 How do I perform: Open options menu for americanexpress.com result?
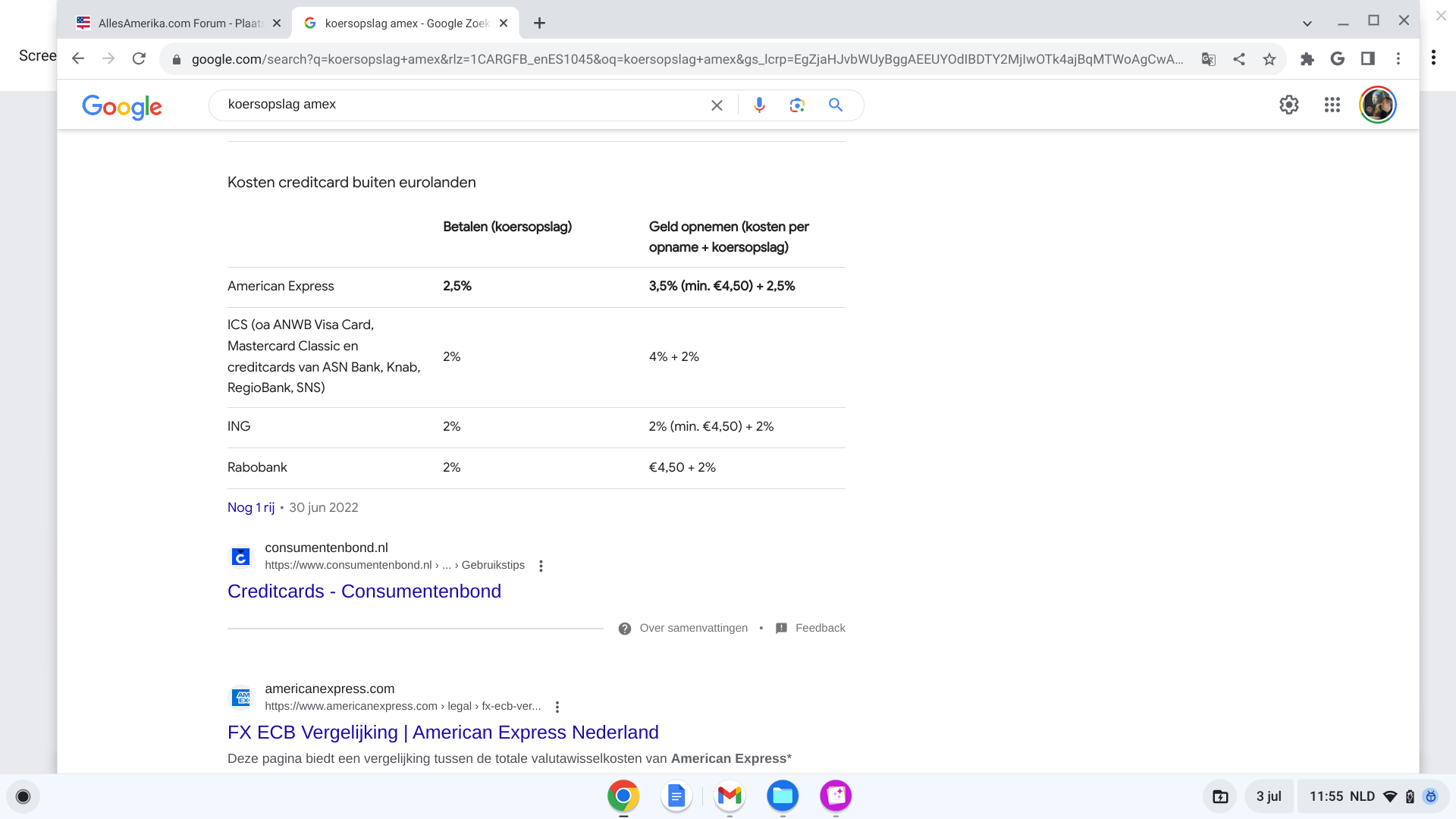coord(557,707)
